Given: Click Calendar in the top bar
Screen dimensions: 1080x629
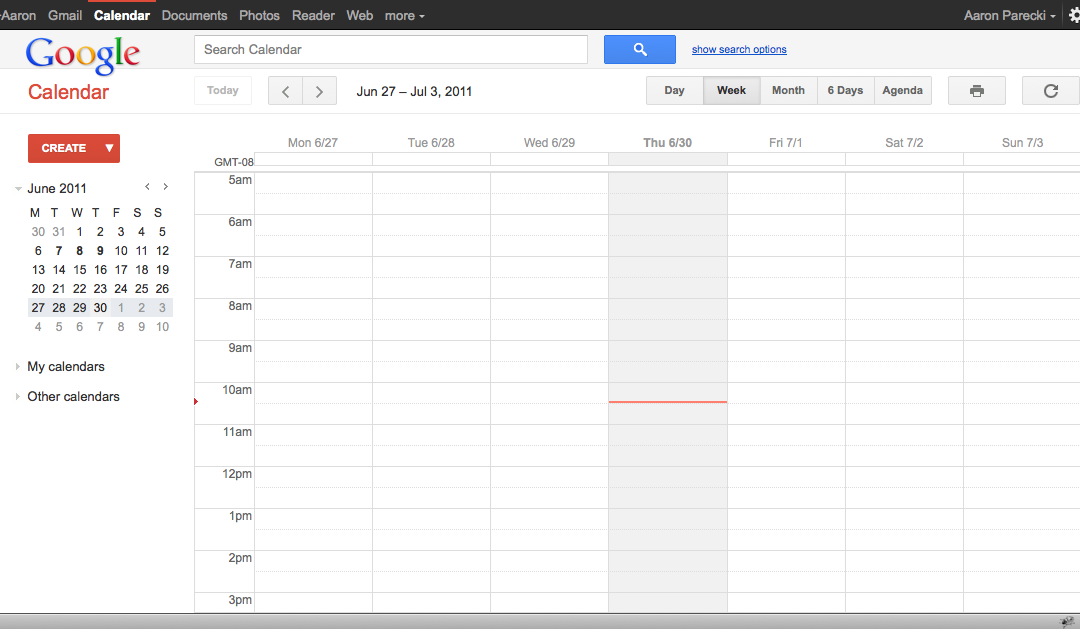Looking at the screenshot, I should (122, 15).
